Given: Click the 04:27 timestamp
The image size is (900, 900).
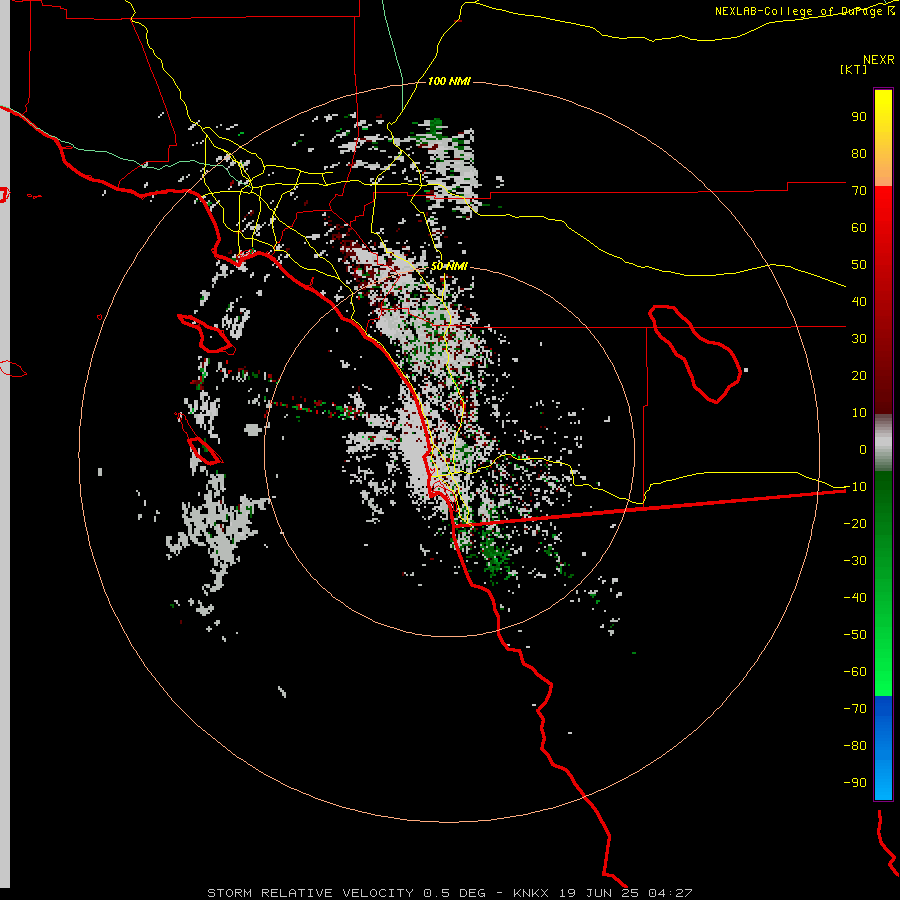Looking at the screenshot, I should (x=670, y=893).
